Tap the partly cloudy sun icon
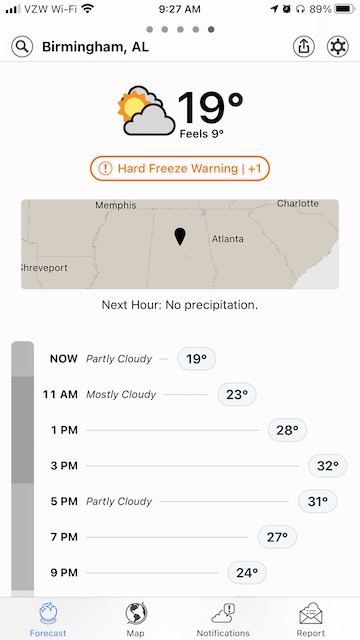Image resolution: width=360 pixels, height=640 pixels. (146, 111)
